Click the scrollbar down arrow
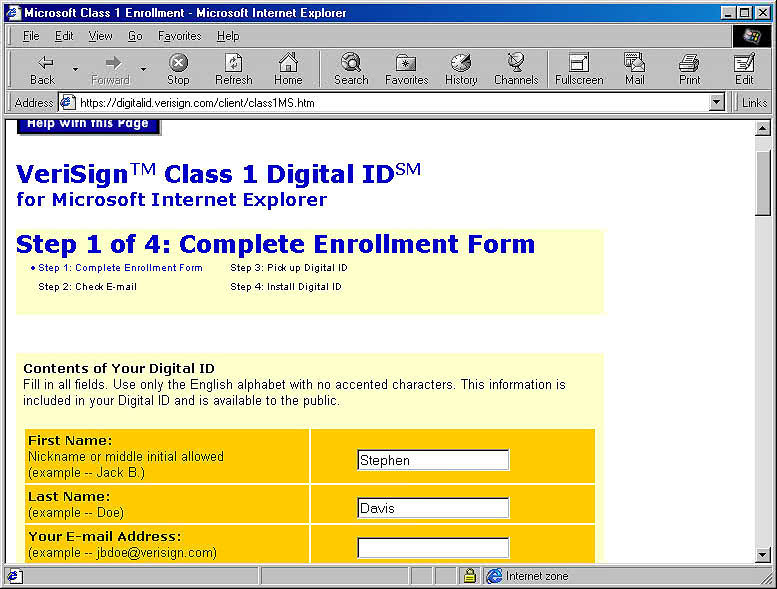This screenshot has width=777, height=589. 763,554
